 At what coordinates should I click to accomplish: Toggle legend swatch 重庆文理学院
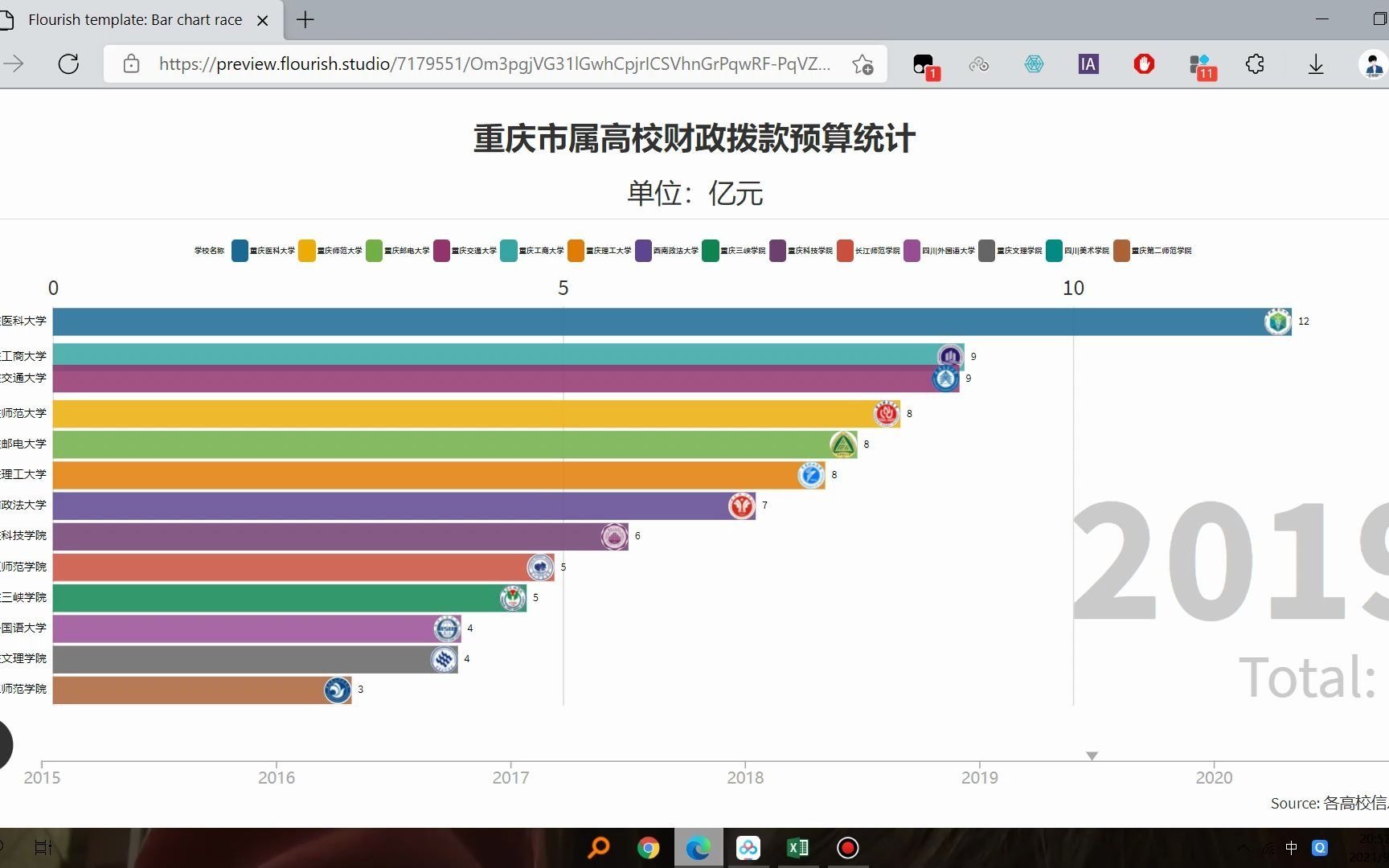point(987,251)
